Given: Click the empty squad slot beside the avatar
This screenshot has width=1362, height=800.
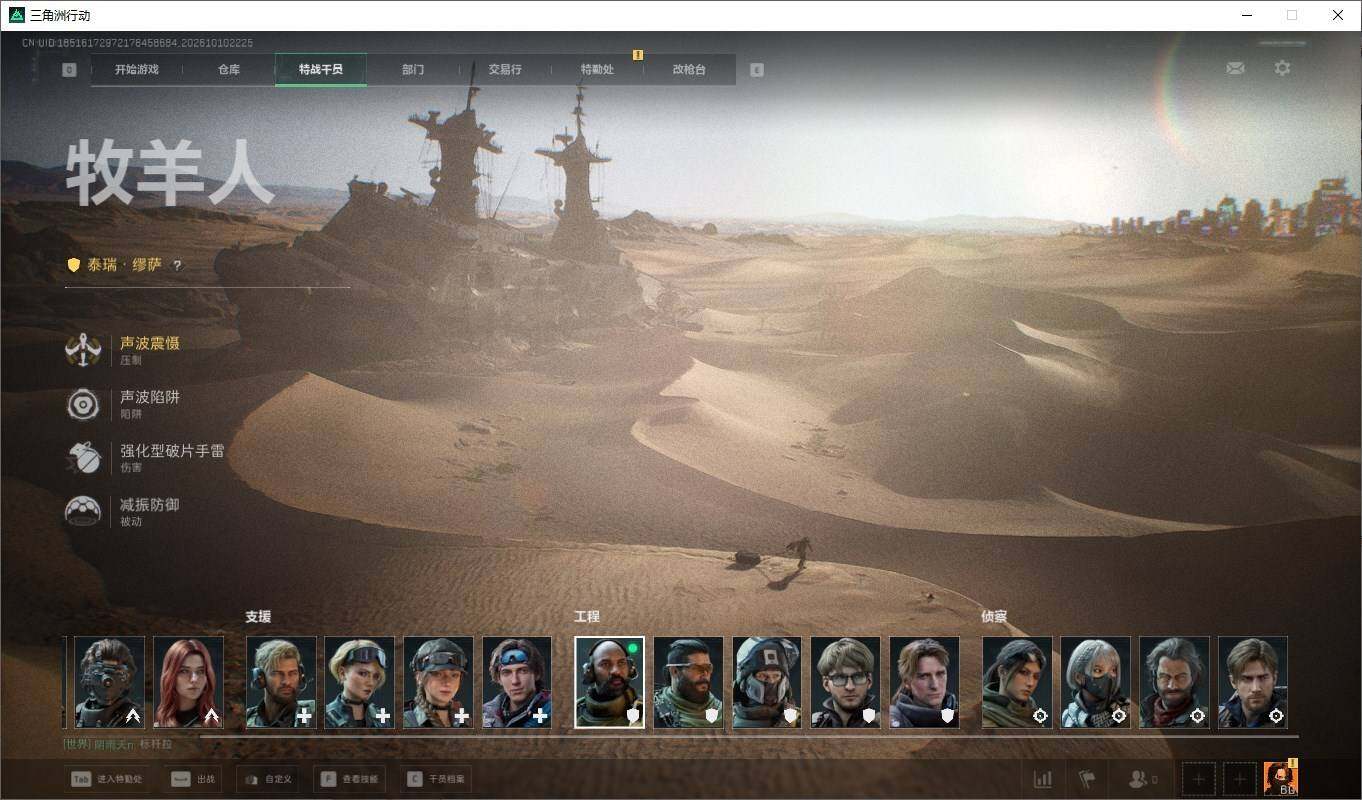Looking at the screenshot, I should coord(1240,778).
